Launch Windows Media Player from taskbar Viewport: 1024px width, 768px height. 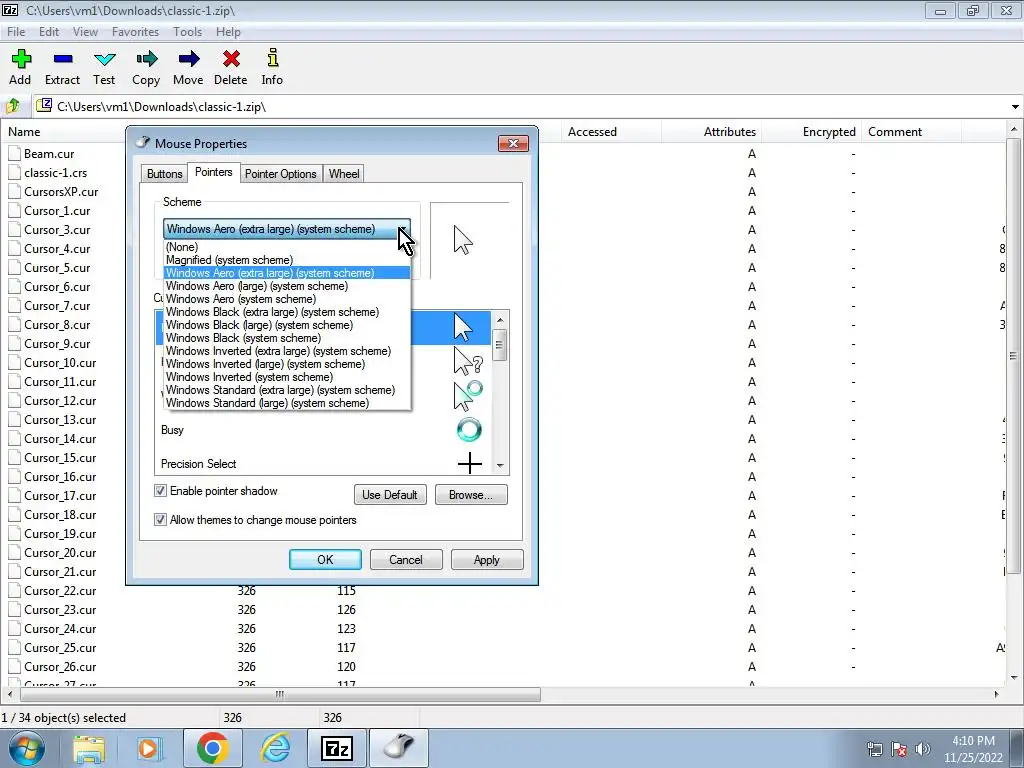(150, 748)
